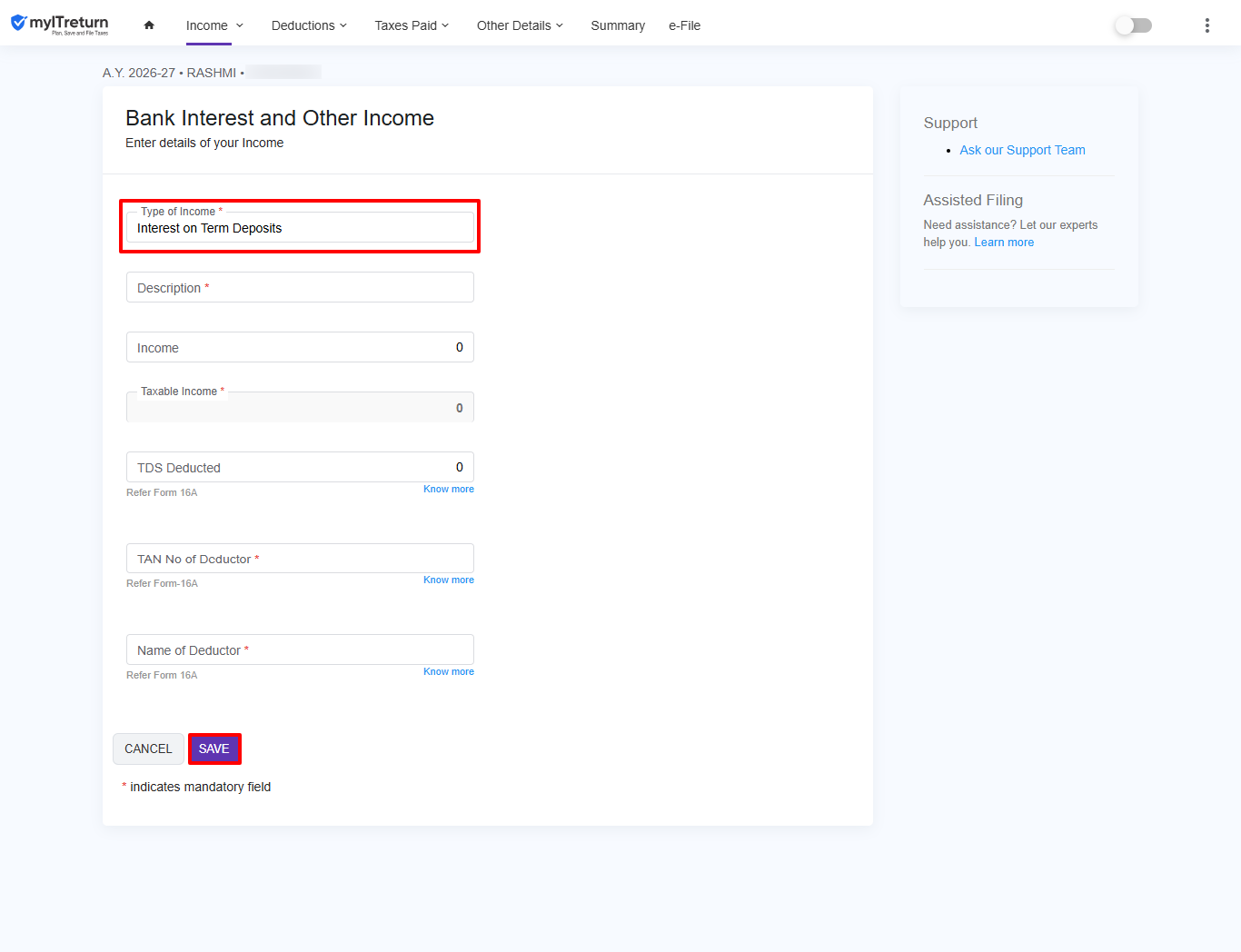
Task: Toggle the switch in the top bar
Action: [1134, 25]
